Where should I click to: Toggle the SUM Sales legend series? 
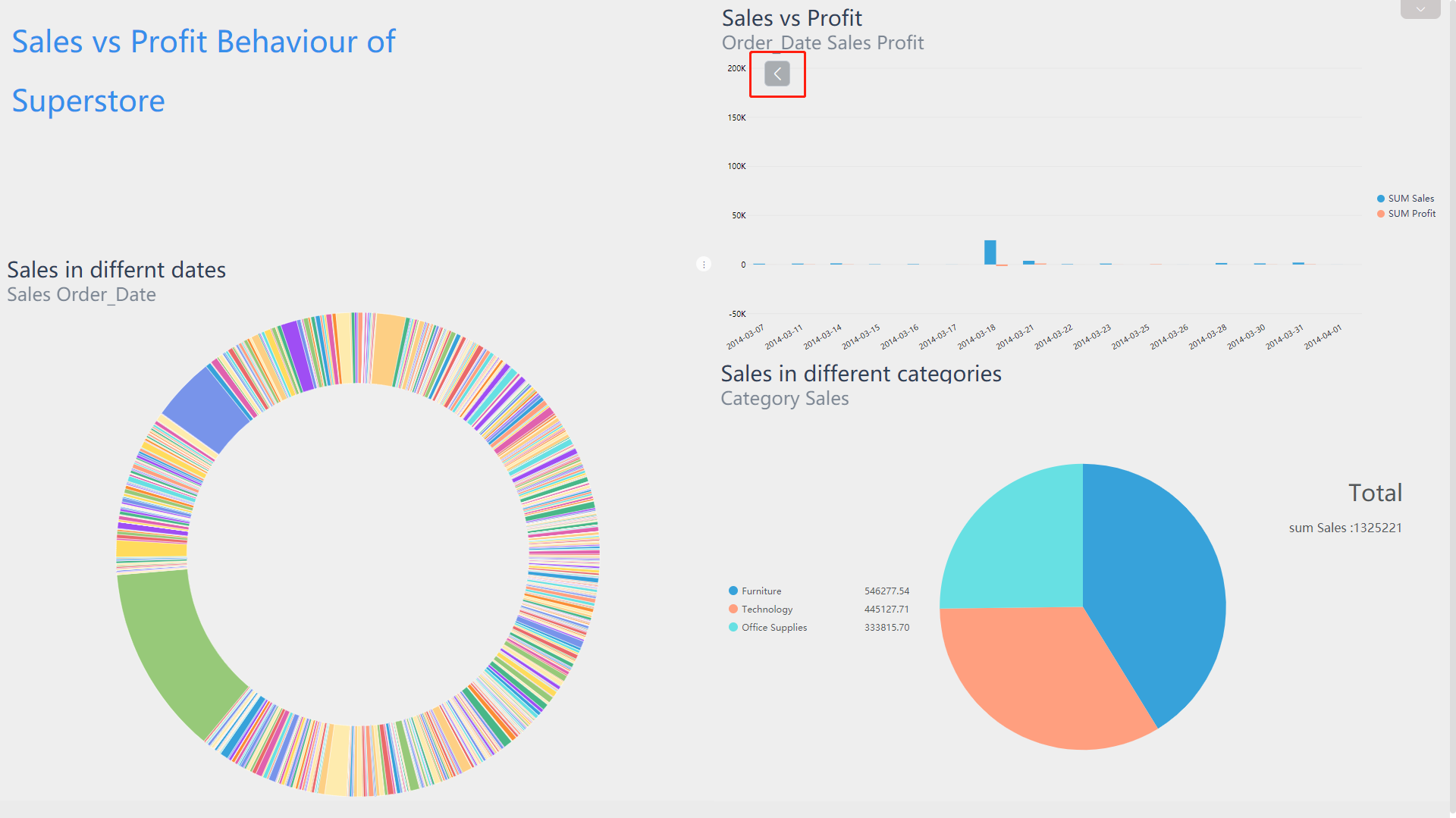(x=1405, y=199)
